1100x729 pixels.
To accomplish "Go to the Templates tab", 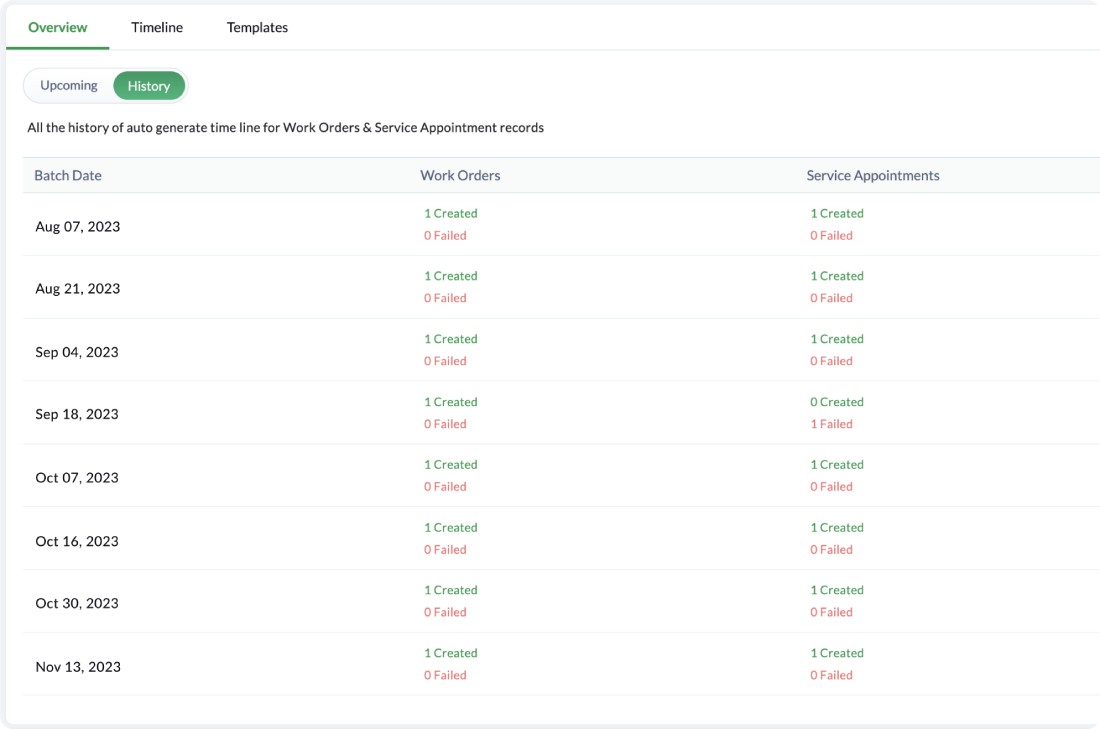I will 257,27.
